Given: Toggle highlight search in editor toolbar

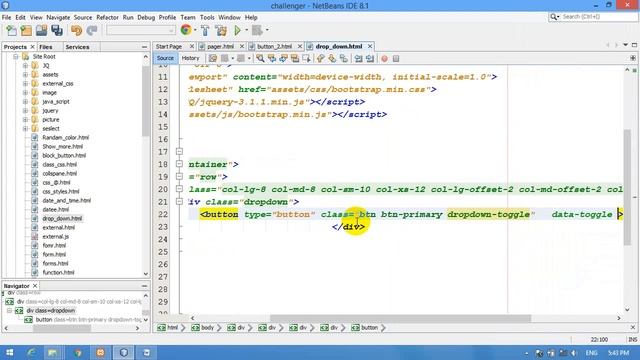Looking at the screenshot, I should (x=294, y=58).
